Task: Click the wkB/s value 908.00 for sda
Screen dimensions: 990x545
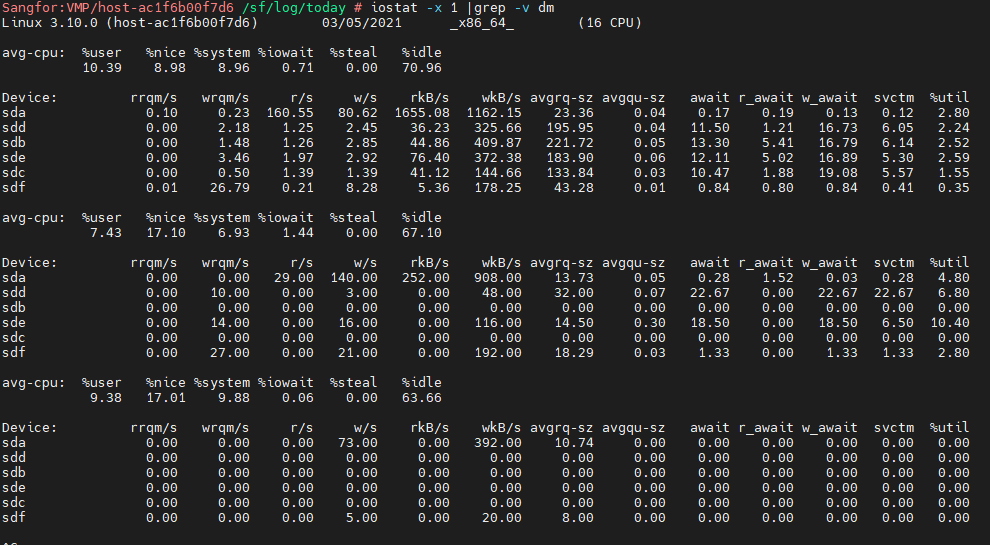Action: pos(501,277)
